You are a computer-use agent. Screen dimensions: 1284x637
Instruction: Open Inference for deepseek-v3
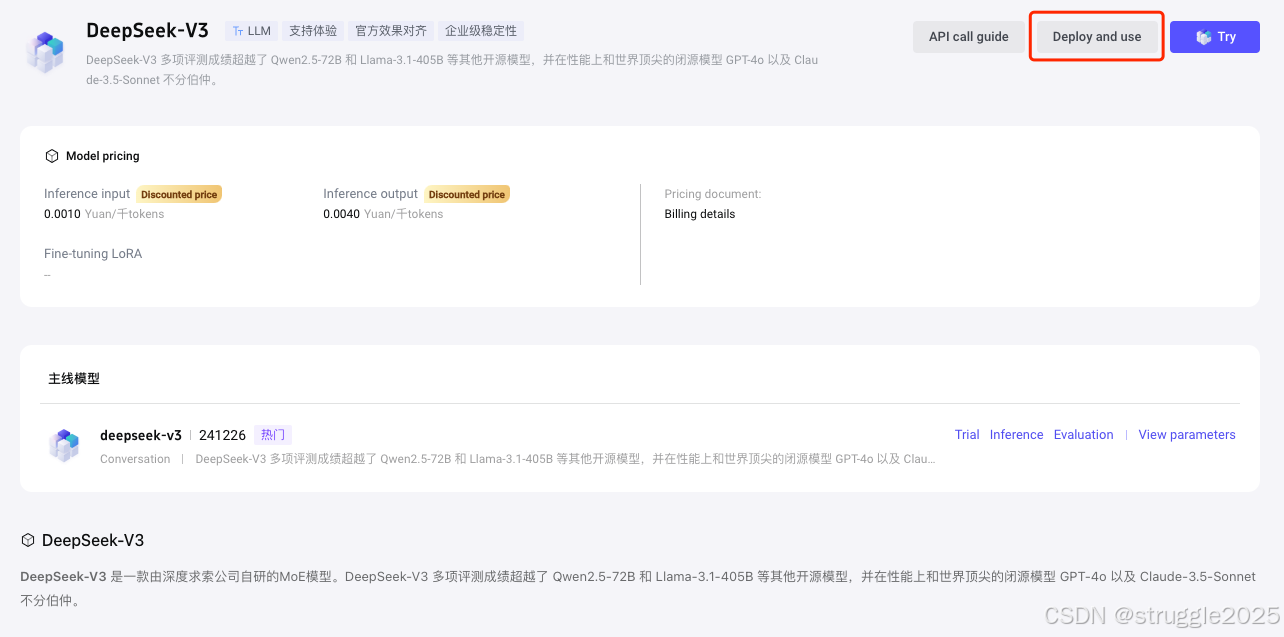click(1016, 435)
